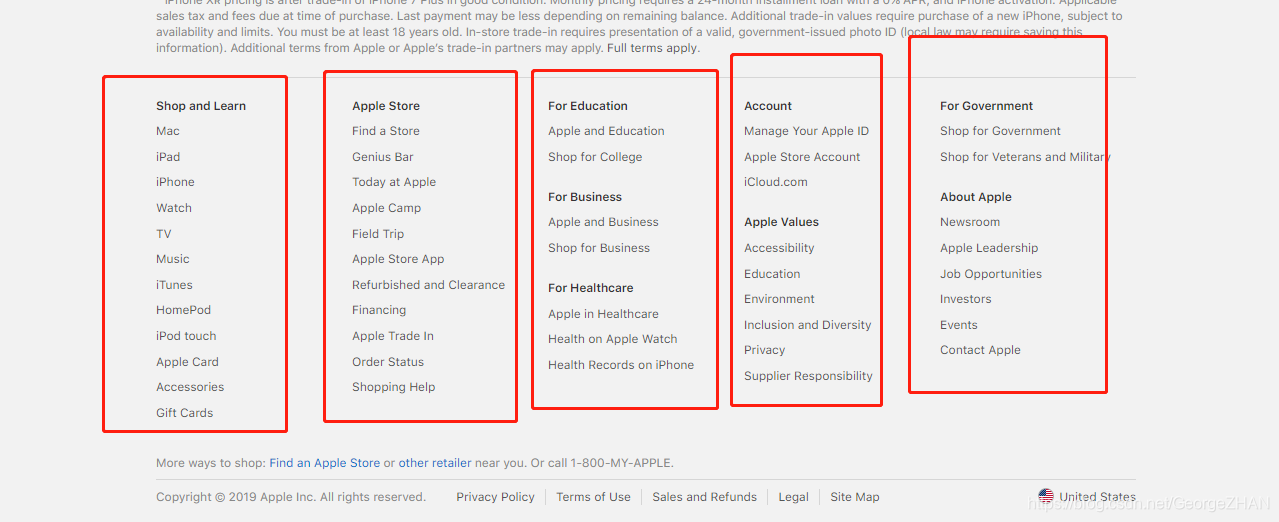Open Sales and Refunds link

(705, 497)
